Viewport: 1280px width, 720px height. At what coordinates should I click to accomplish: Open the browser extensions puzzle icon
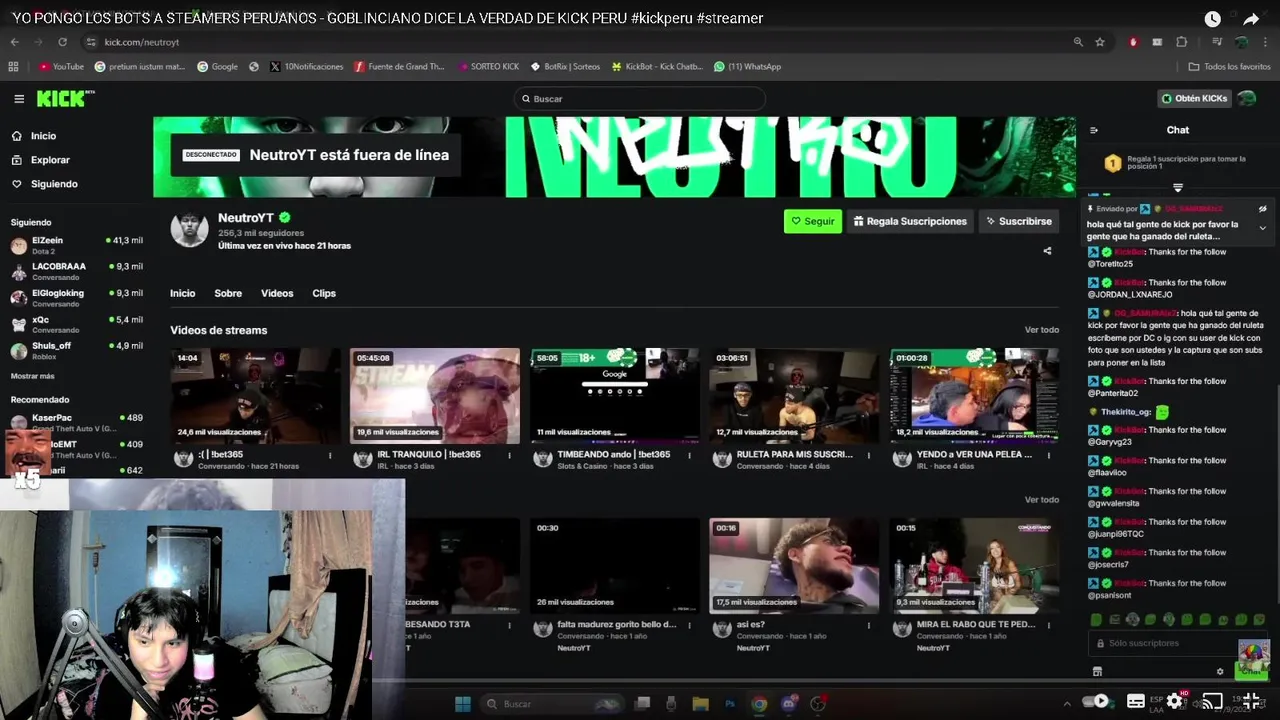(x=1181, y=42)
